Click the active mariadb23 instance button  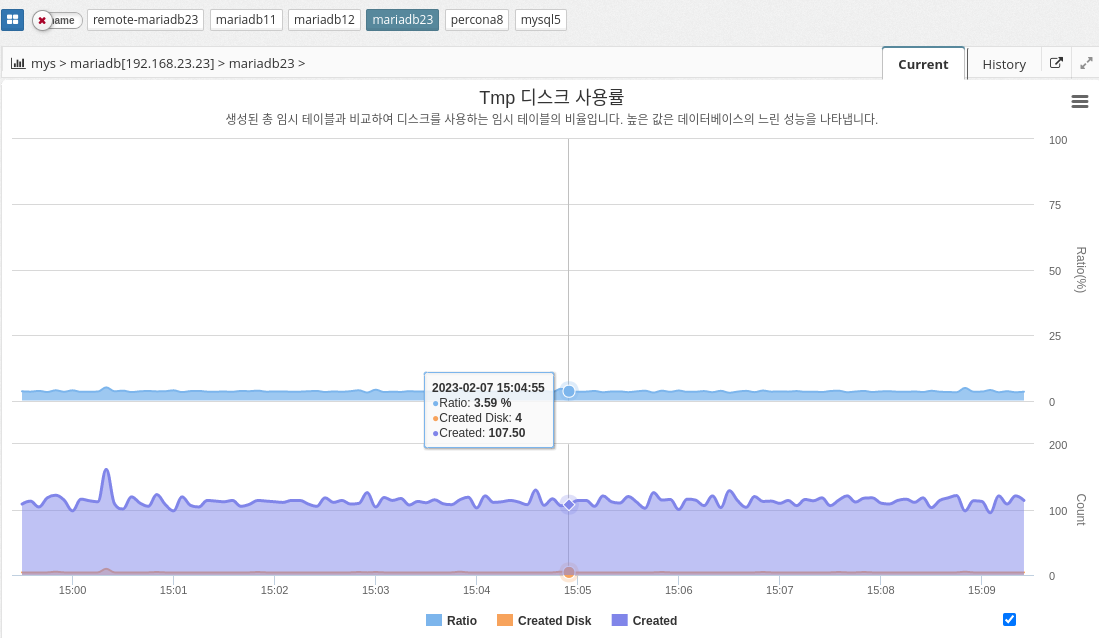coord(402,20)
